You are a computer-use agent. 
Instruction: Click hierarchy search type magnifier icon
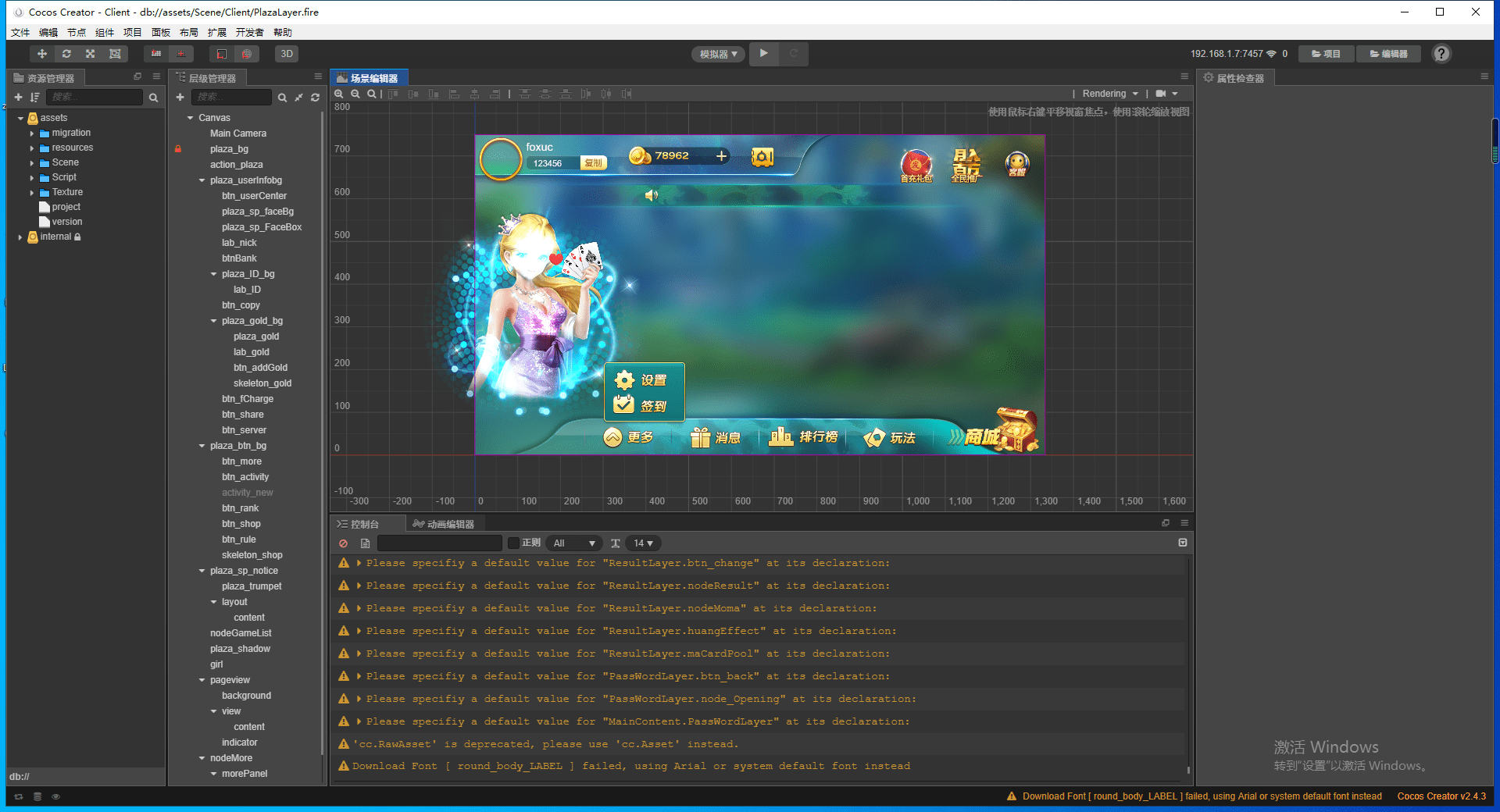click(282, 98)
